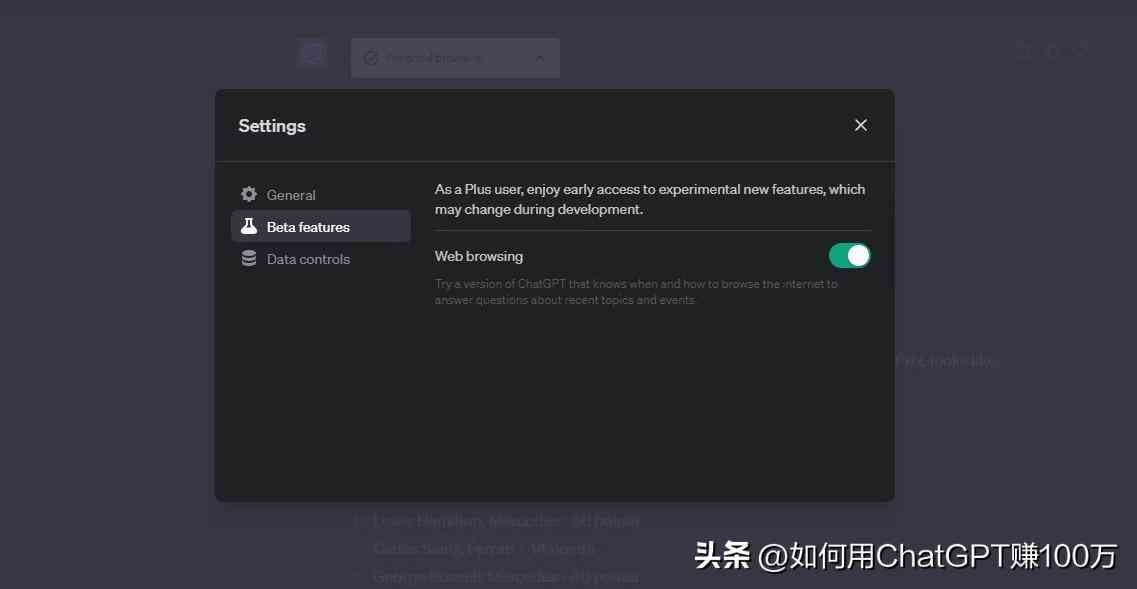Click the Beta features flask icon
The height and width of the screenshot is (589, 1137).
tap(249, 226)
